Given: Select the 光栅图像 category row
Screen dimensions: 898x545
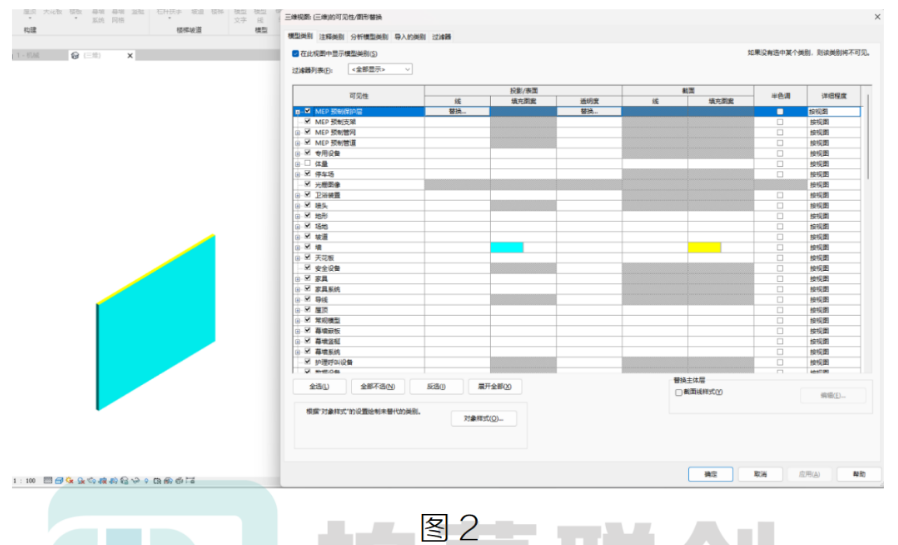Looking at the screenshot, I should click(x=576, y=184).
